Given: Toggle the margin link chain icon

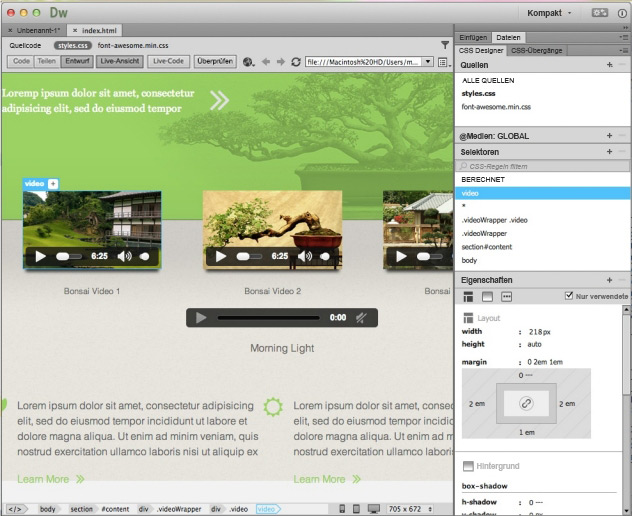Looking at the screenshot, I should 526,403.
